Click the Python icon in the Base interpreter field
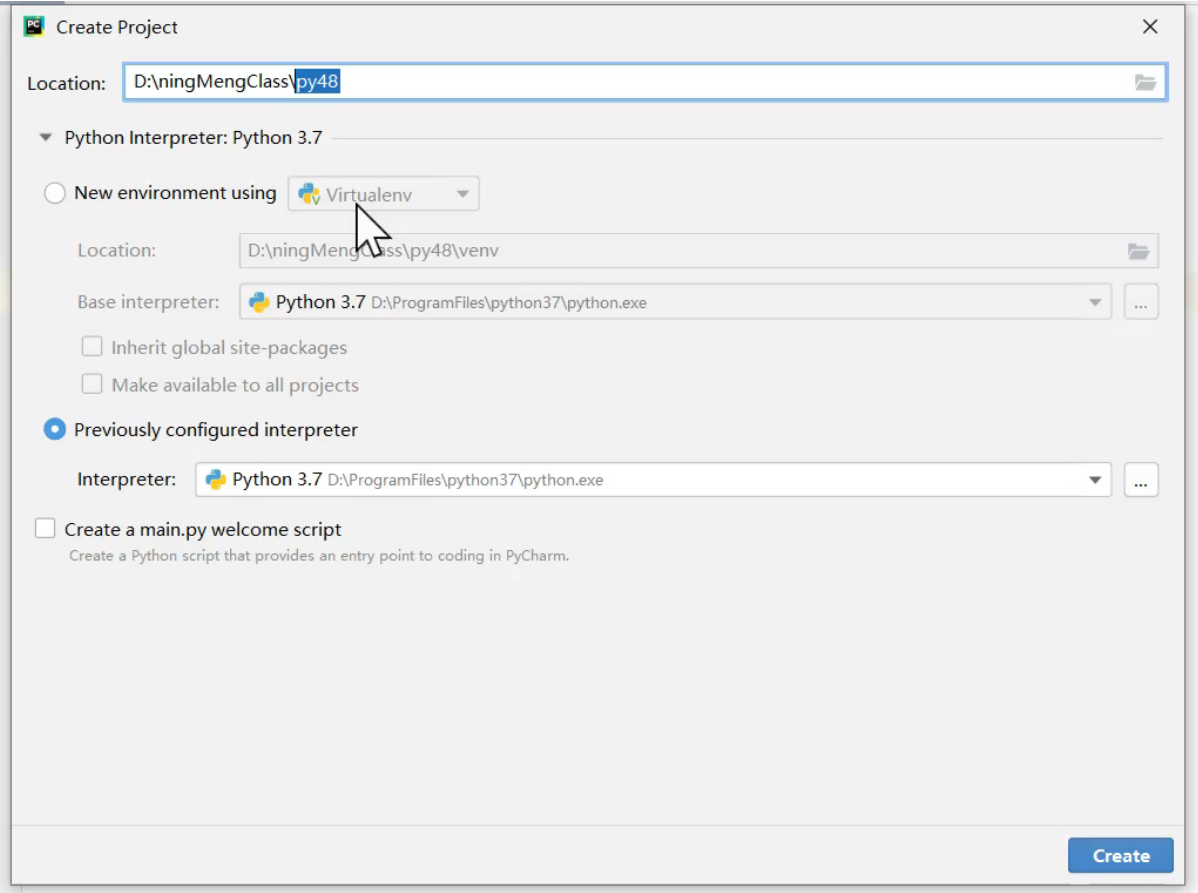Image resolution: width=1198 pixels, height=893 pixels. 259,302
